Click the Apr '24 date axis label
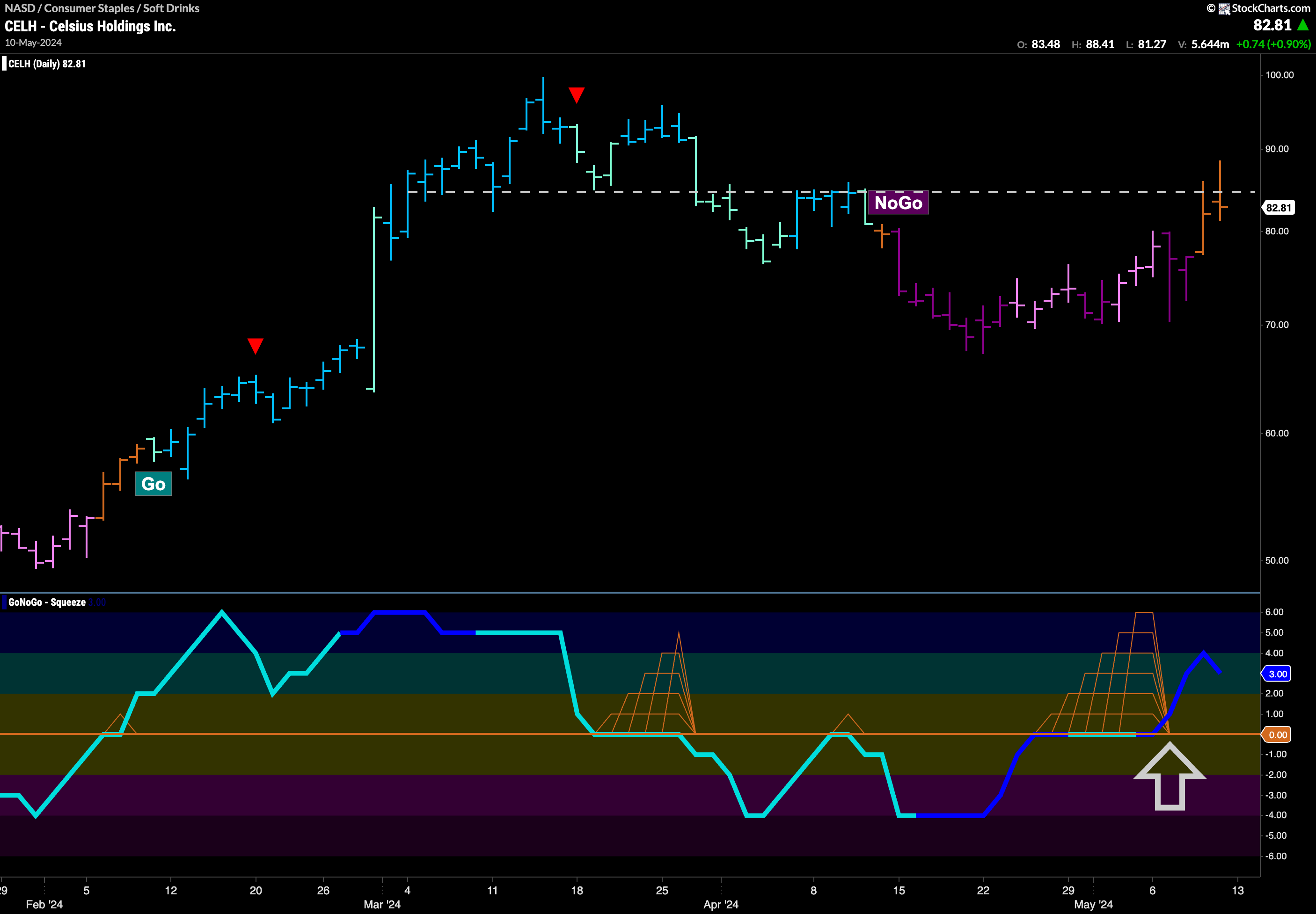Viewport: 1316px width, 914px height. [721, 904]
